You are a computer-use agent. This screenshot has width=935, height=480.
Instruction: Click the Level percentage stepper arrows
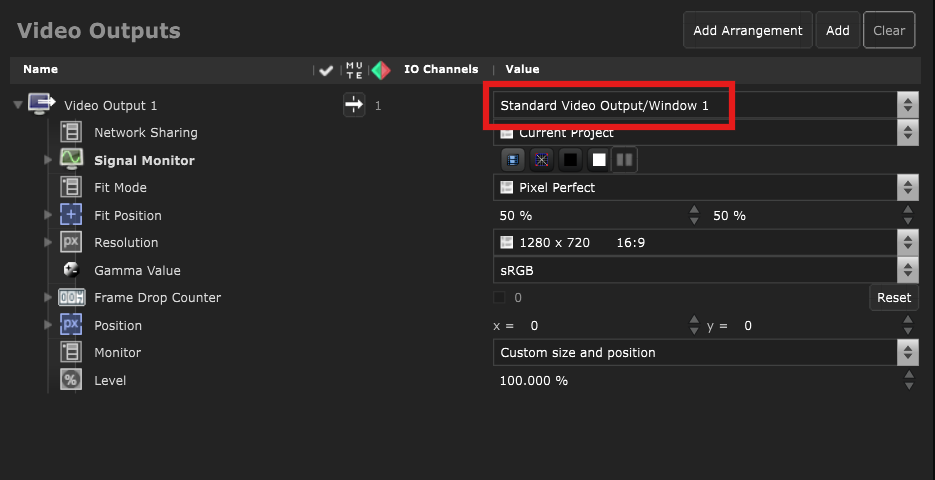[909, 380]
